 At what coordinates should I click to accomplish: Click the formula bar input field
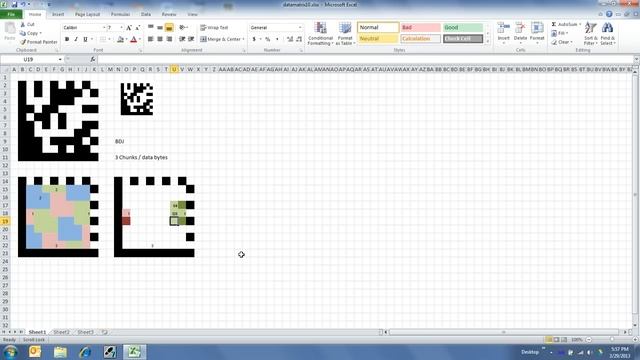click(365, 60)
